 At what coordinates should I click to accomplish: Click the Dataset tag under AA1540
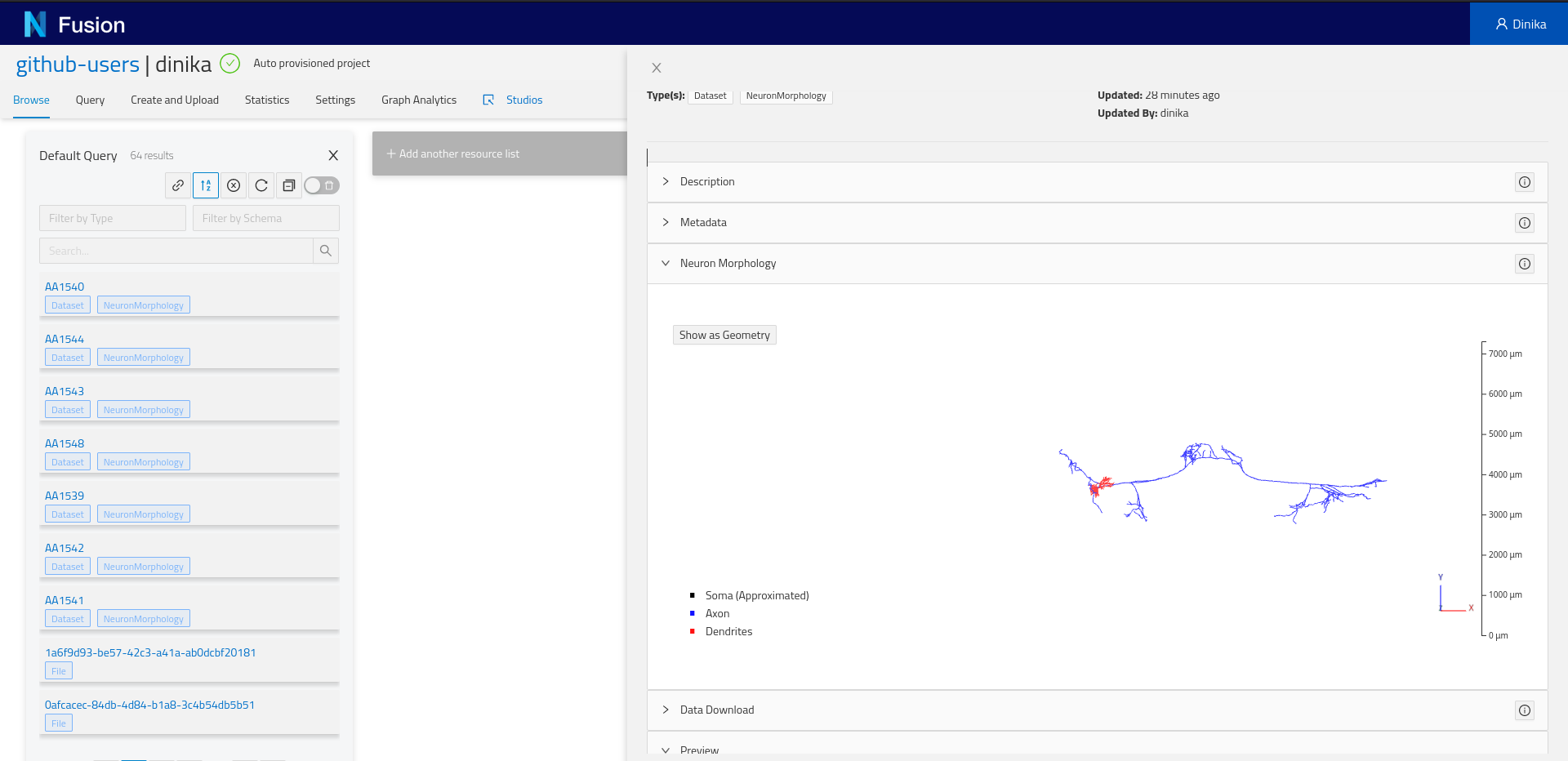68,305
